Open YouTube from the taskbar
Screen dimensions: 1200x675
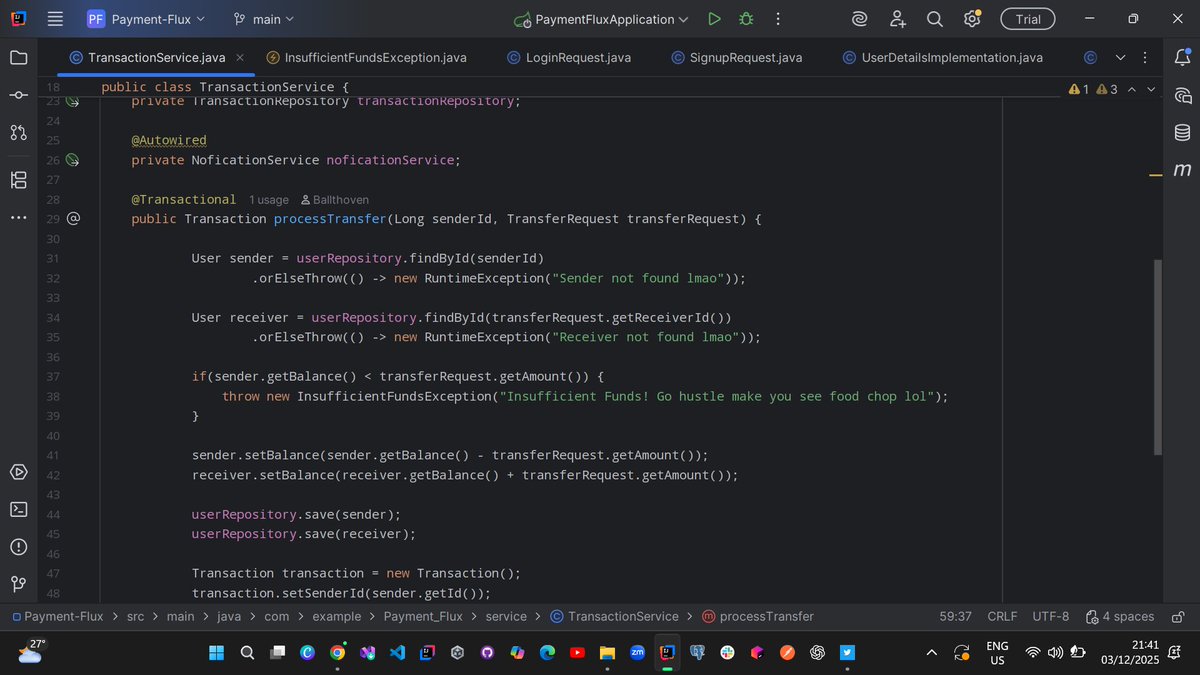coord(577,653)
